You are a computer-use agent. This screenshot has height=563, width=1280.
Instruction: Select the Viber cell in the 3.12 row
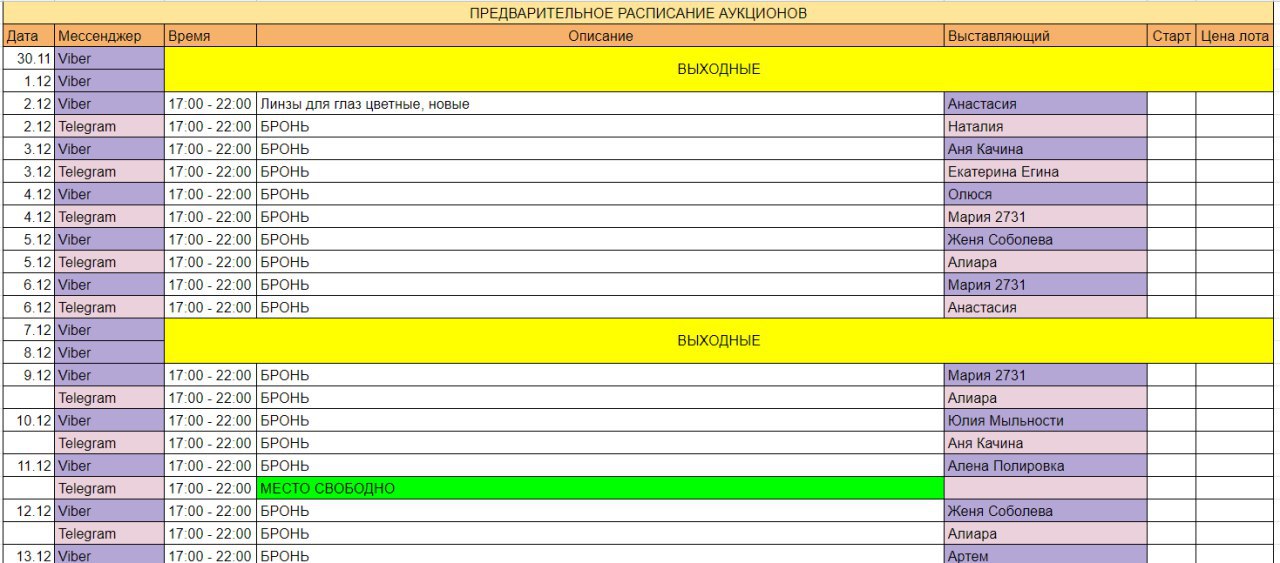(x=109, y=149)
